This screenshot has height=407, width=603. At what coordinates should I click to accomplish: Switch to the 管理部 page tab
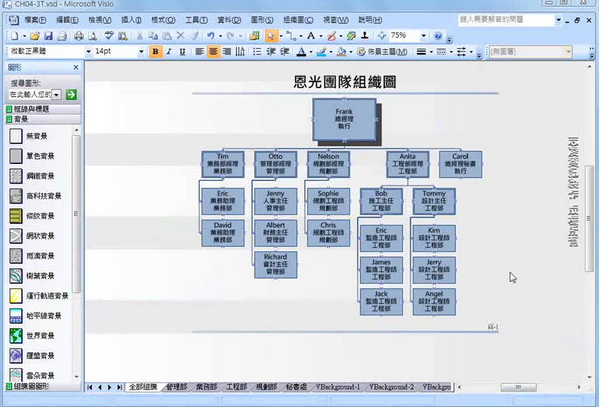click(x=177, y=386)
